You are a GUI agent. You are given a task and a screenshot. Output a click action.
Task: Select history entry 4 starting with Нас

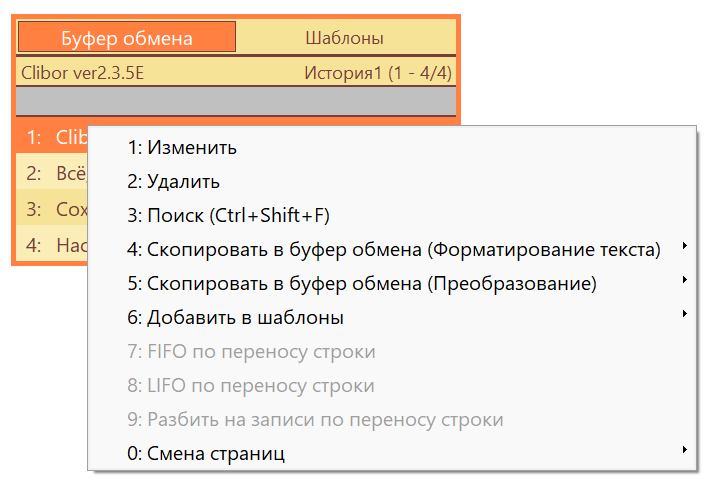tap(52, 245)
